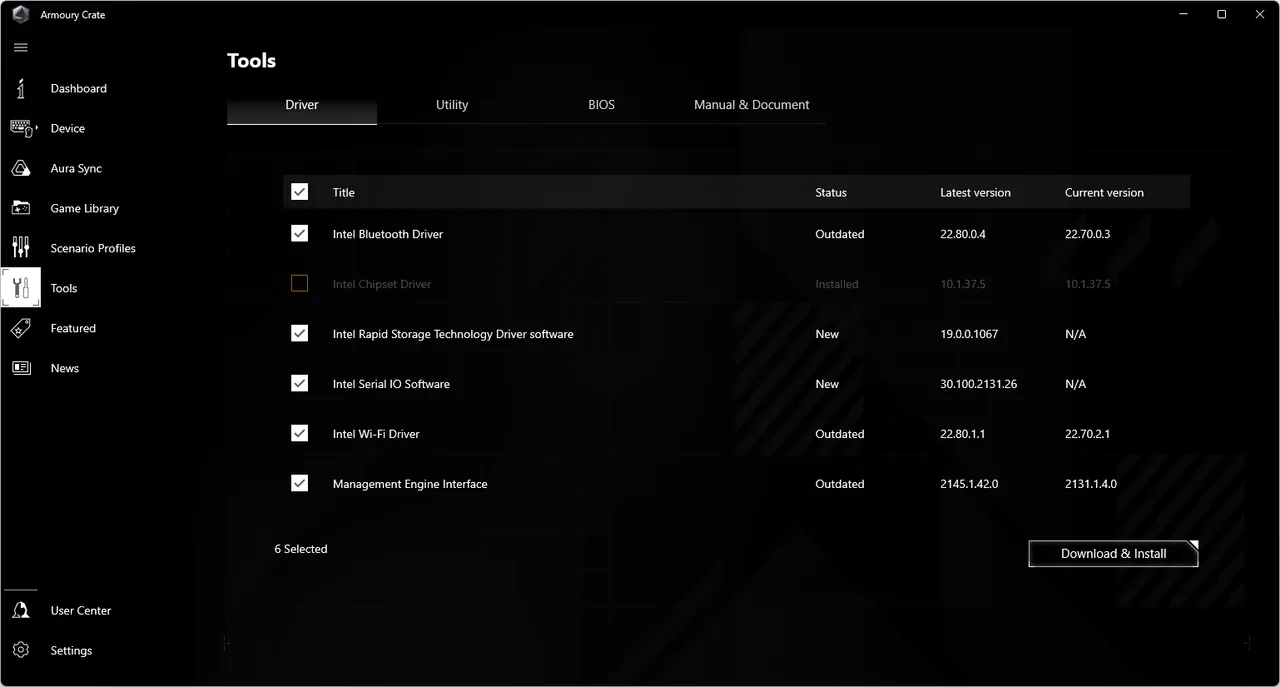1280x687 pixels.
Task: Click latest version 22.80.0.4
Action: 963,234
